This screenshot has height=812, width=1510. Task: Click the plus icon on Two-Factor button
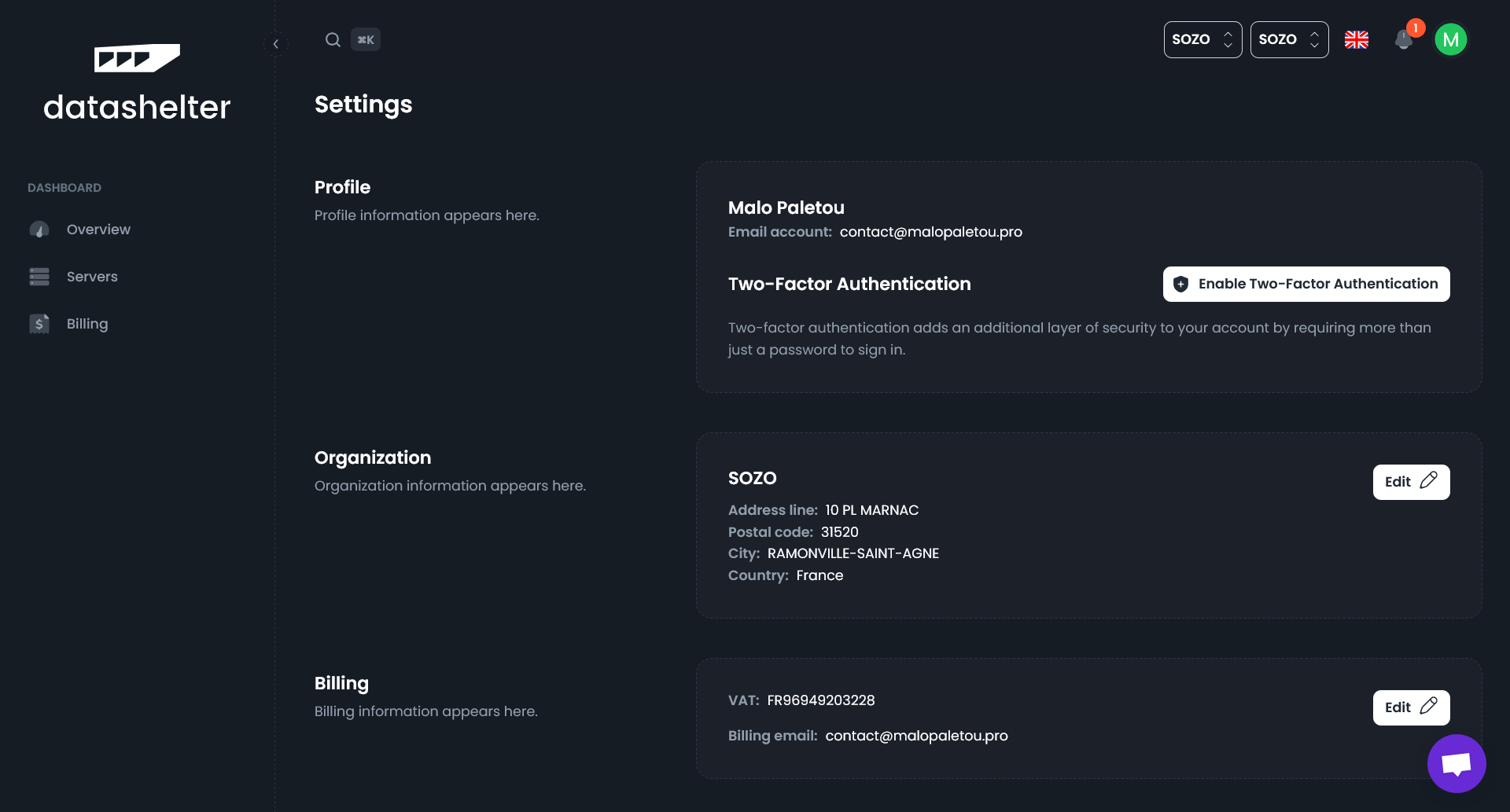tap(1180, 284)
